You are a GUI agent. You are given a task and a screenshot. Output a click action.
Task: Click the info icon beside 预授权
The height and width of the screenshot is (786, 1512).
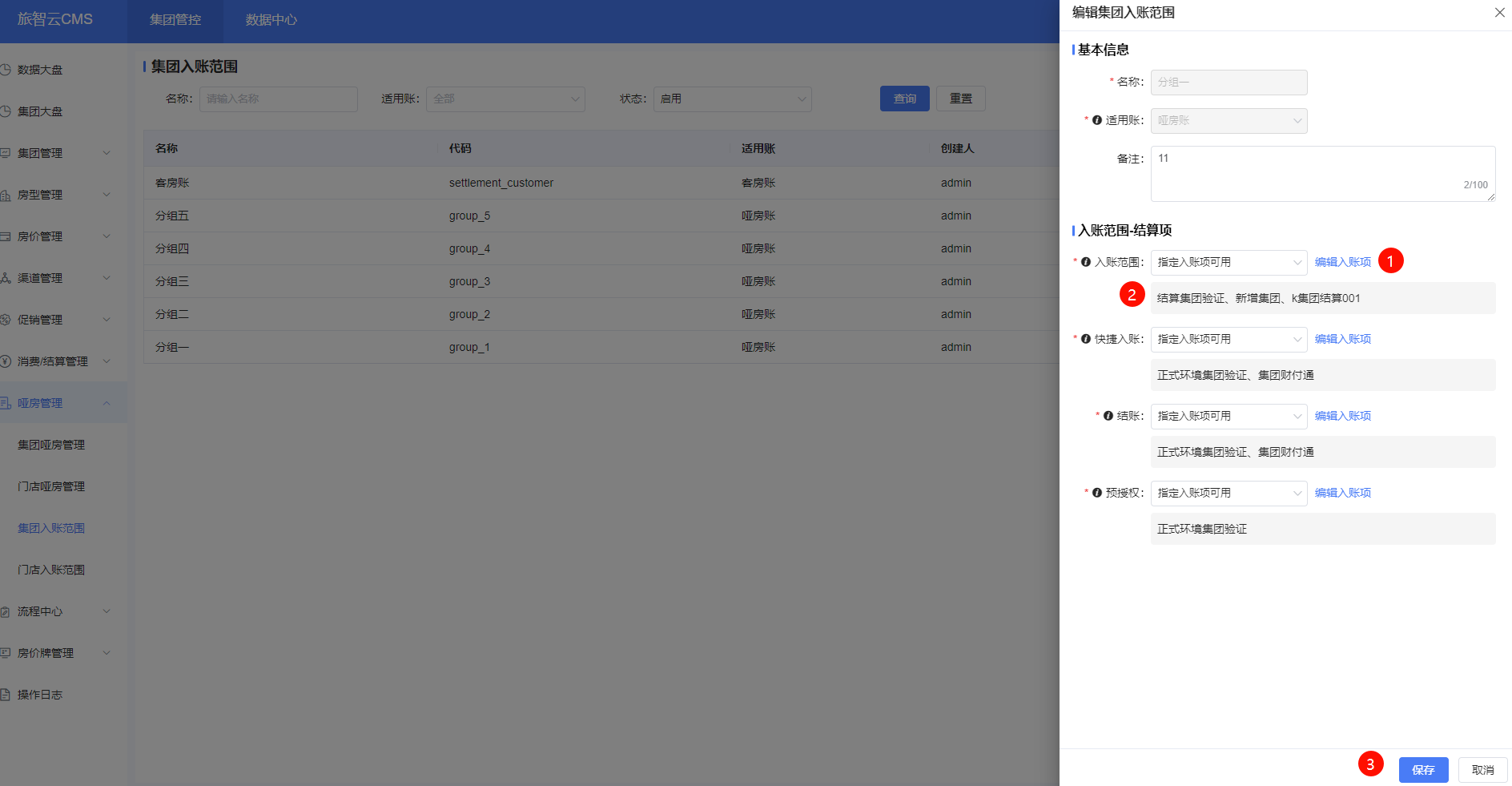pyautogui.click(x=1097, y=493)
